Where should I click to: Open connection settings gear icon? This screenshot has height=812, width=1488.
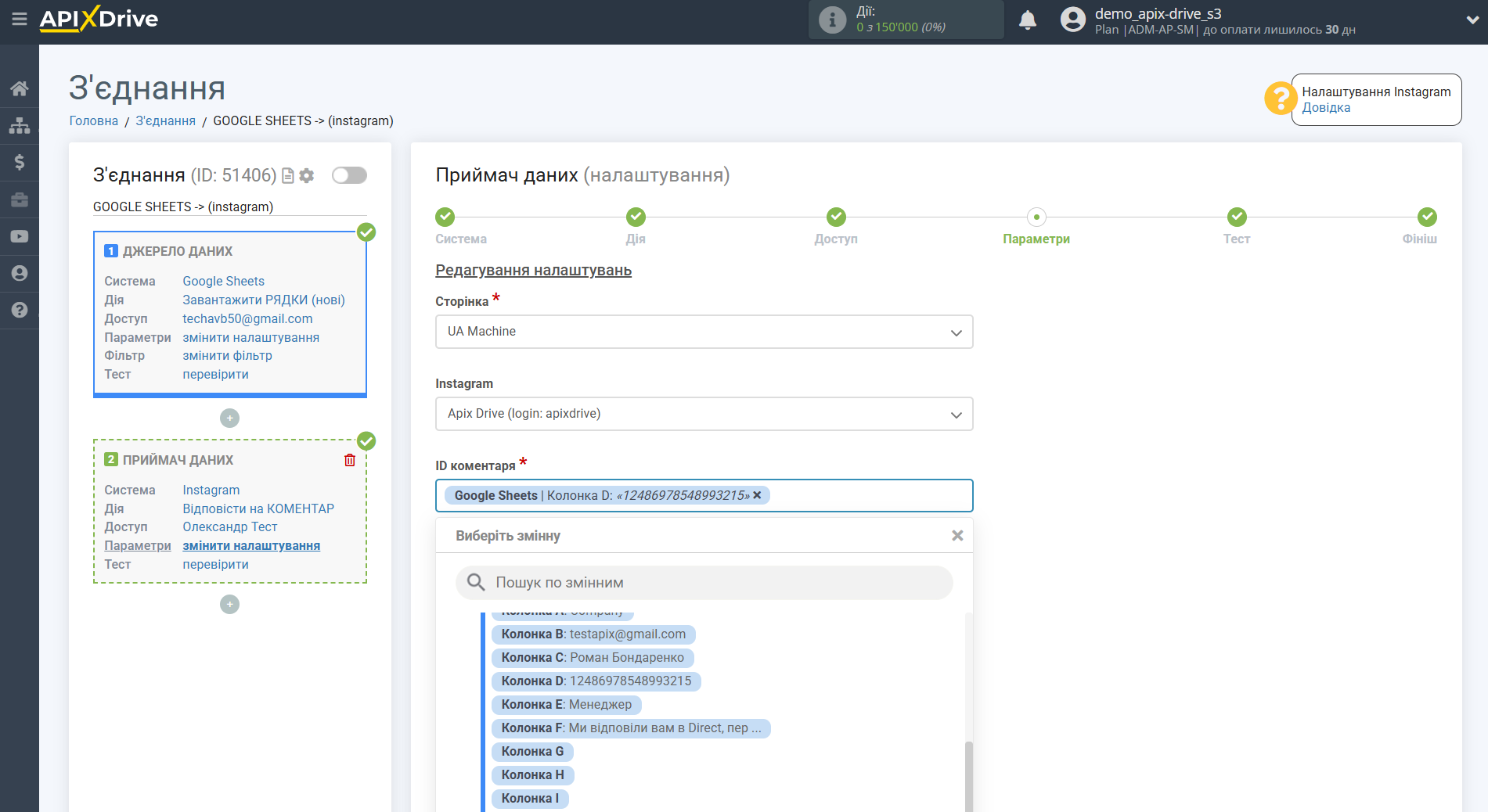[x=307, y=176]
